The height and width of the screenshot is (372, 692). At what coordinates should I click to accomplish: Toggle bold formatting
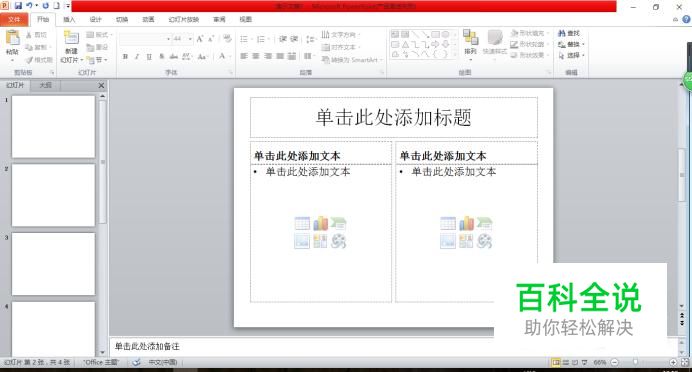pos(125,56)
